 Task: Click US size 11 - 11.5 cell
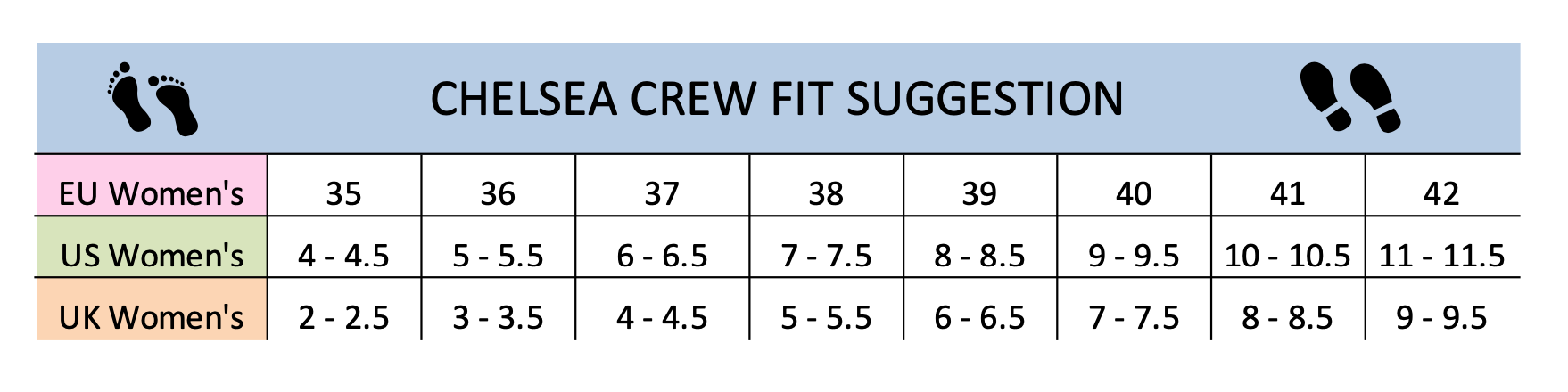[1441, 257]
